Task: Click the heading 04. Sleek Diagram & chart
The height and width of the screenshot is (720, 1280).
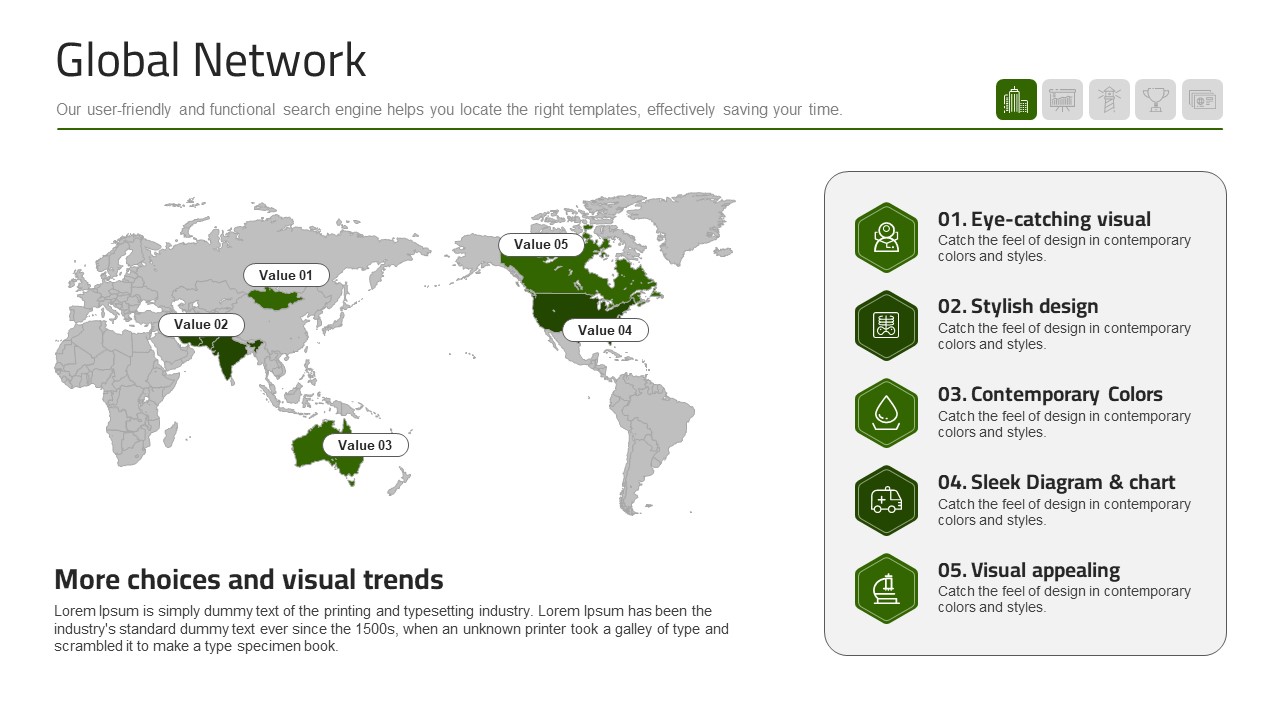Action: coord(1056,482)
